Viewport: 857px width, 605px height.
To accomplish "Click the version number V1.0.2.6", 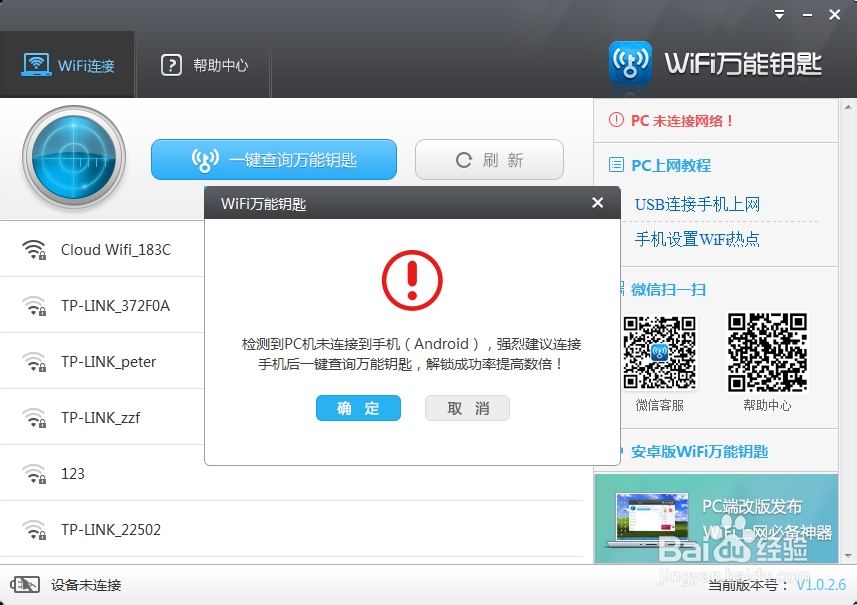I will [821, 585].
